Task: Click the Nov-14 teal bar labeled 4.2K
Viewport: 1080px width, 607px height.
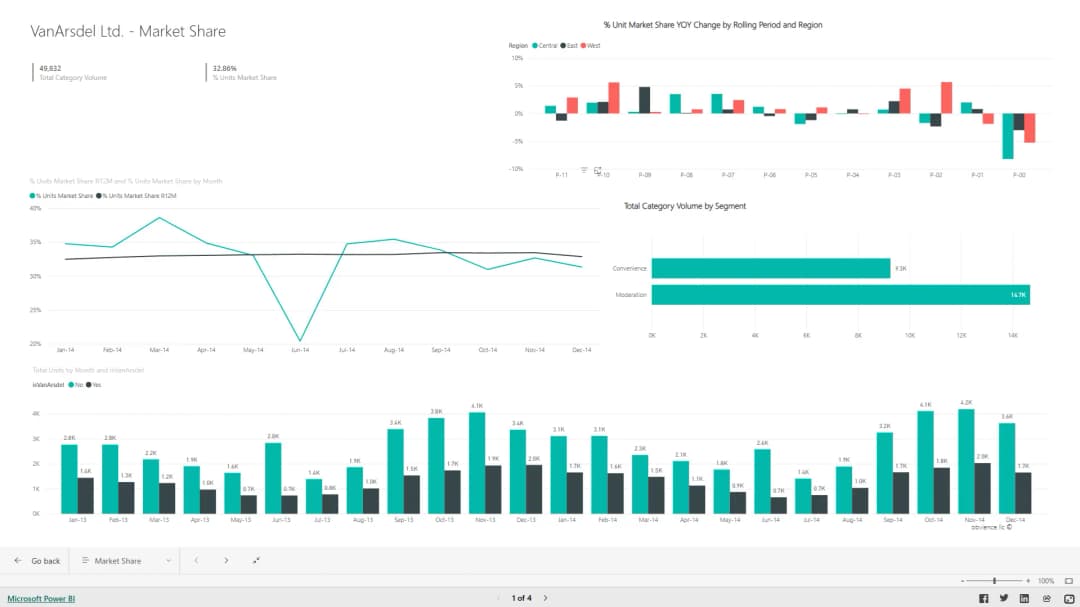Action: coord(966,462)
